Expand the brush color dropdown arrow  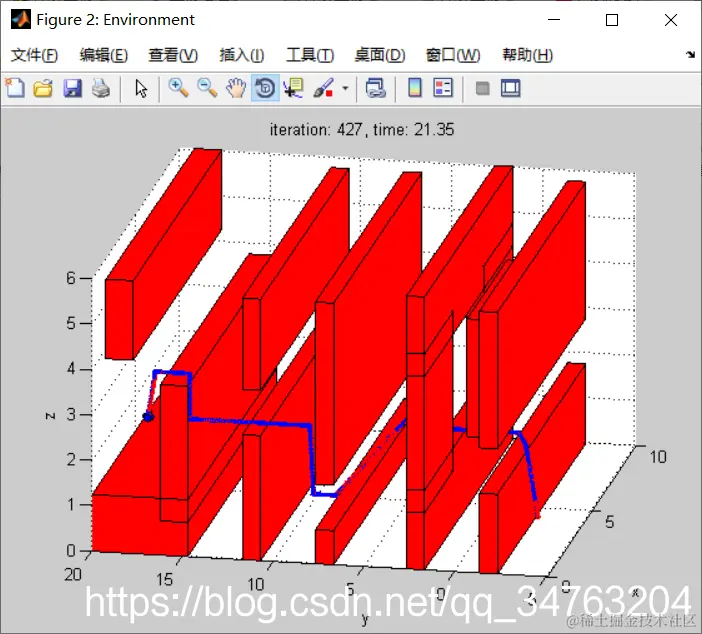pos(345,88)
